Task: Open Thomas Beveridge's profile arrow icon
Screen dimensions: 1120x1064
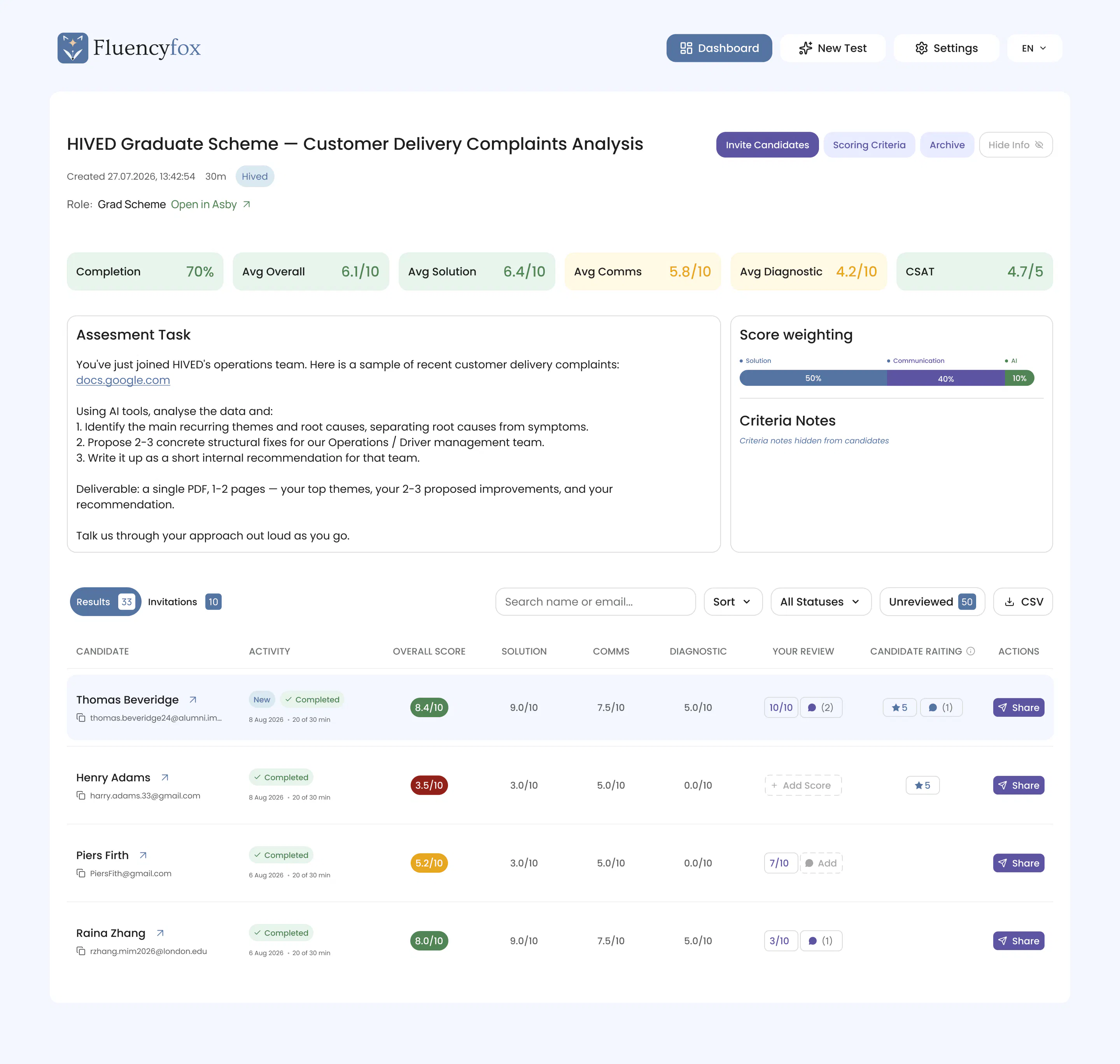Action: [x=193, y=700]
